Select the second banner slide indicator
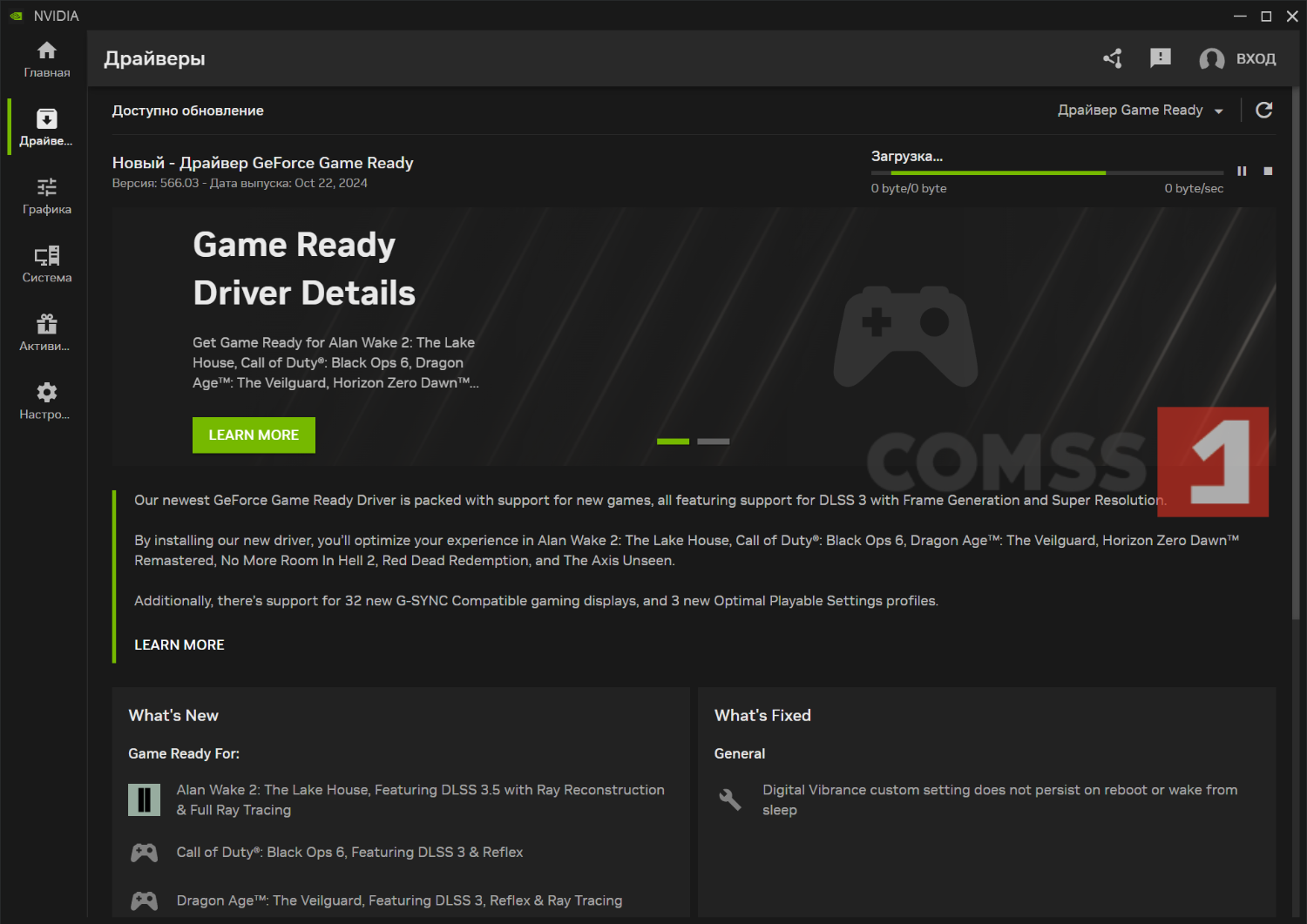1307x924 pixels. point(714,442)
